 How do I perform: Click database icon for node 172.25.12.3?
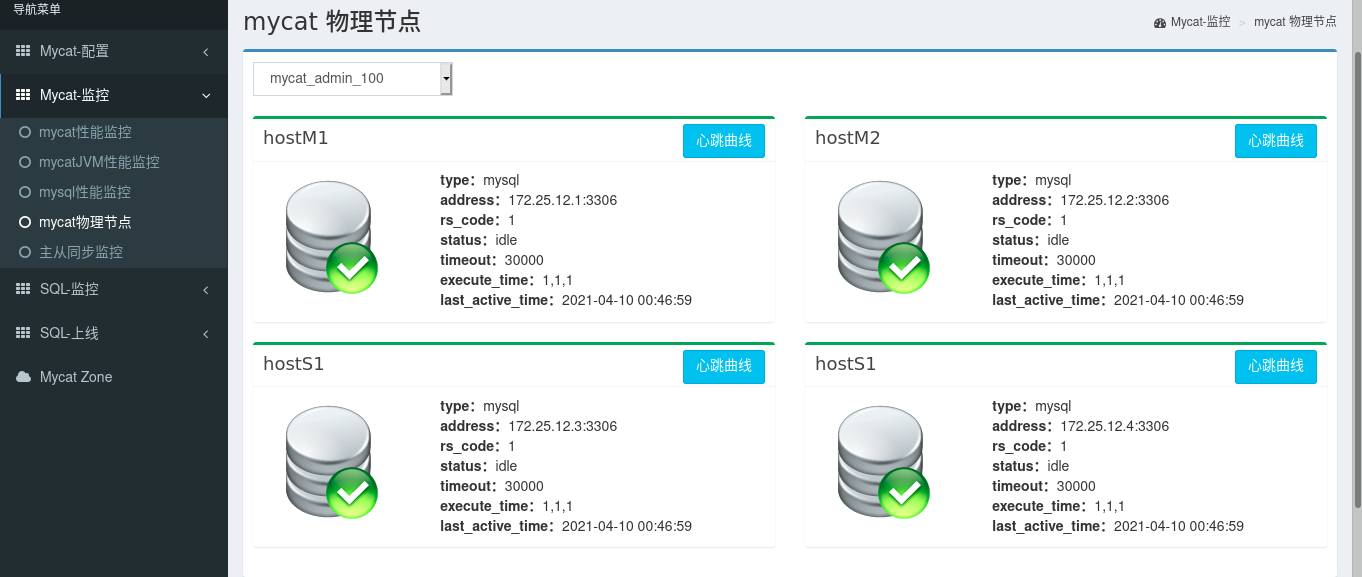[x=331, y=463]
